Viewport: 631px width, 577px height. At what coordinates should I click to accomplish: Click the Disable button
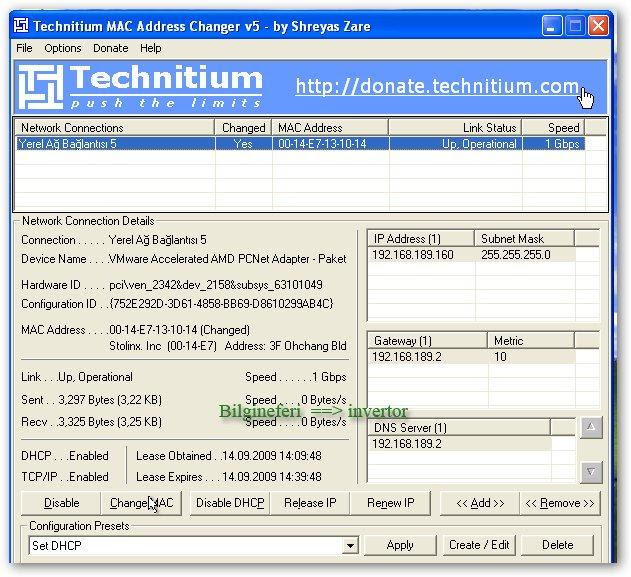point(61,503)
